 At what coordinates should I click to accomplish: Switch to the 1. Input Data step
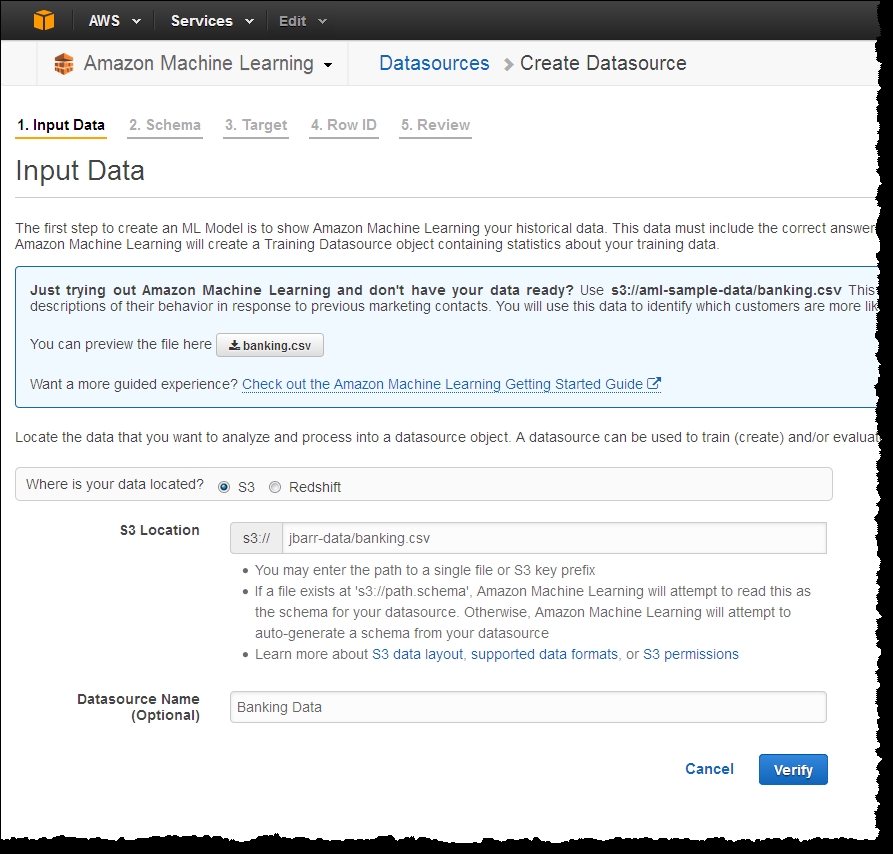pyautogui.click(x=61, y=125)
